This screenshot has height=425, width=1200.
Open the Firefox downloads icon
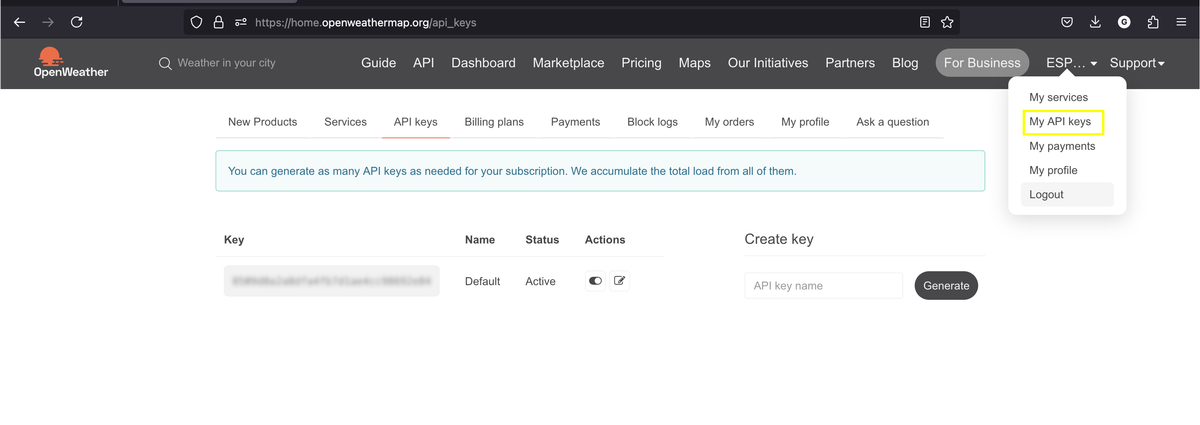[1096, 21]
